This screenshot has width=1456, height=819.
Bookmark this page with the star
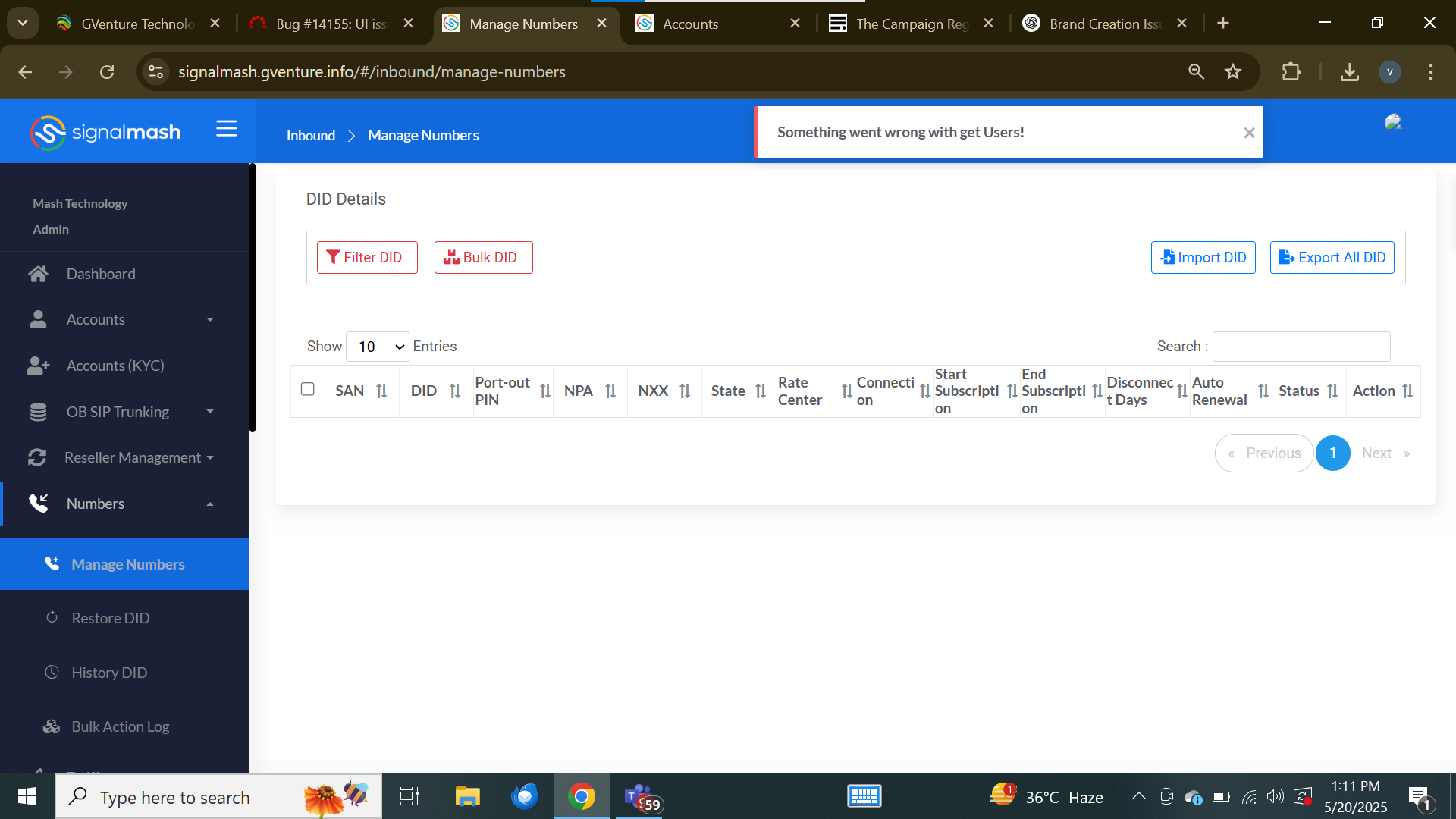coord(1233,72)
